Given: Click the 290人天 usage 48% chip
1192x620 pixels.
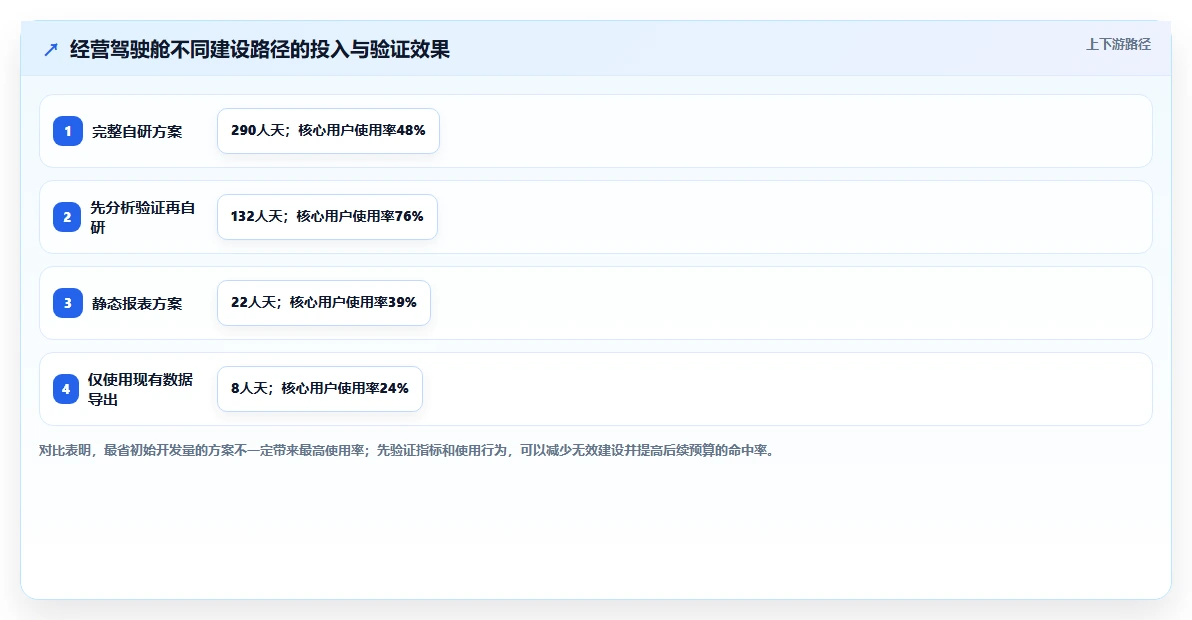Looking at the screenshot, I should coord(328,131).
